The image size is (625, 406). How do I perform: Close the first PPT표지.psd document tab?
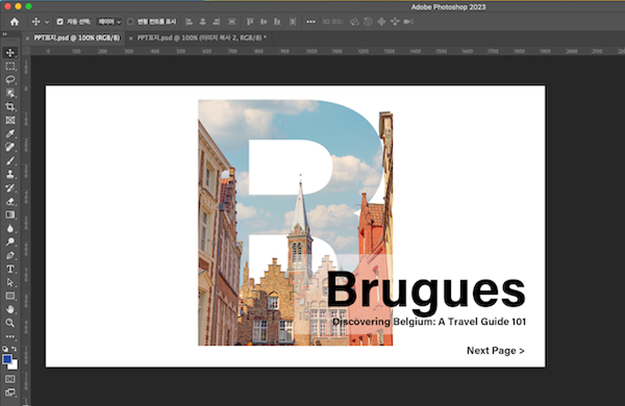[25, 37]
